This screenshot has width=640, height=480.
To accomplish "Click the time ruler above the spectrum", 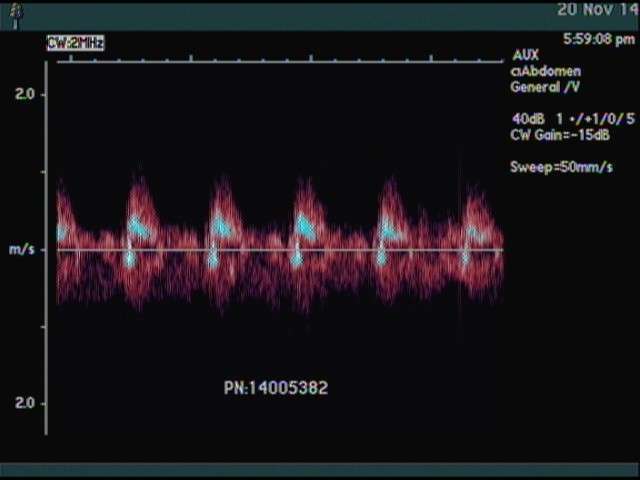I will [x=280, y=62].
